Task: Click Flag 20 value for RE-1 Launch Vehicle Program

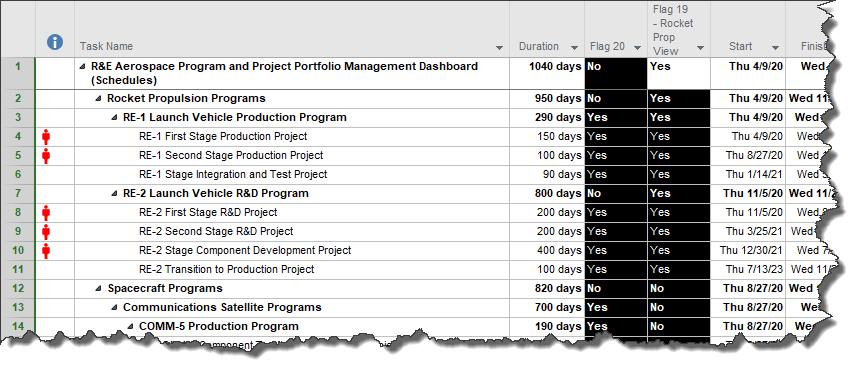Action: tap(616, 118)
